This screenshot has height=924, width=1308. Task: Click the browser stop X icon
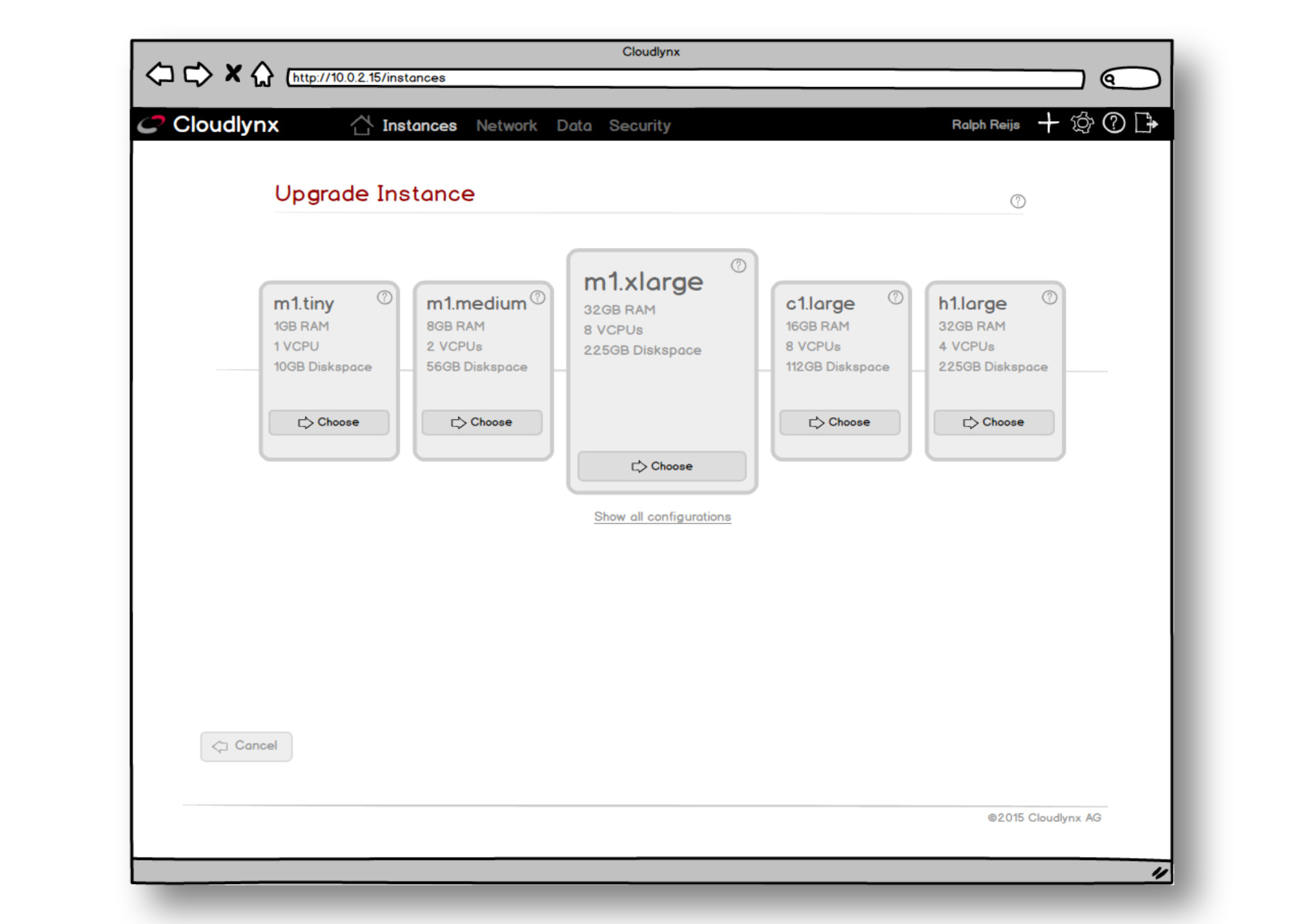233,73
